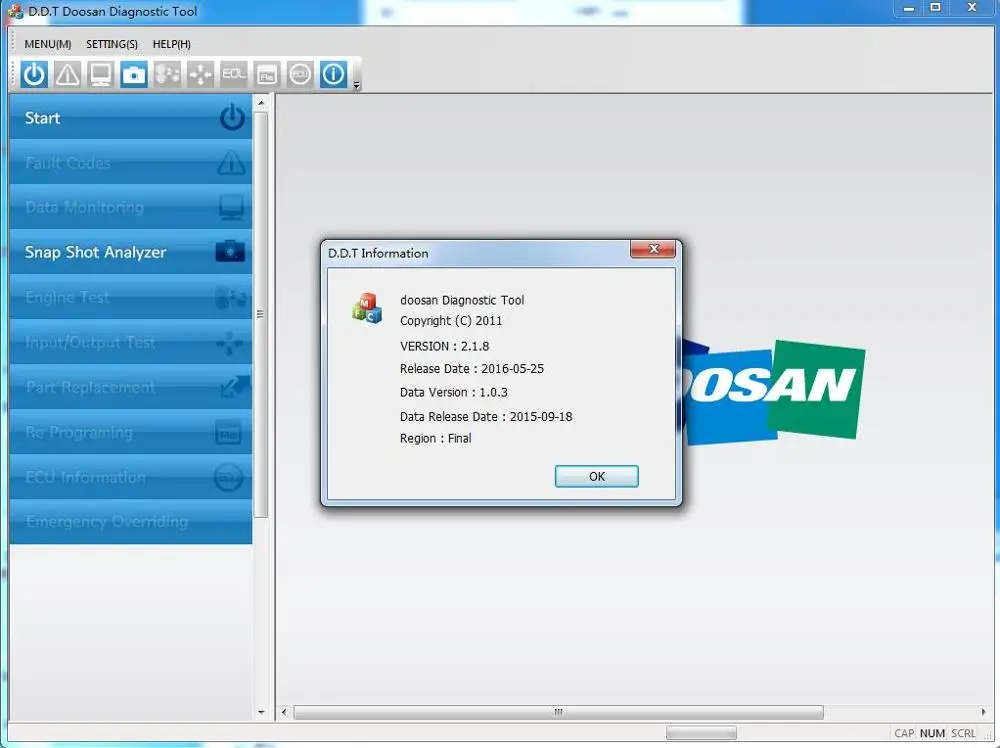
Task: Click the NUM indicator in the status bar
Action: click(x=932, y=733)
